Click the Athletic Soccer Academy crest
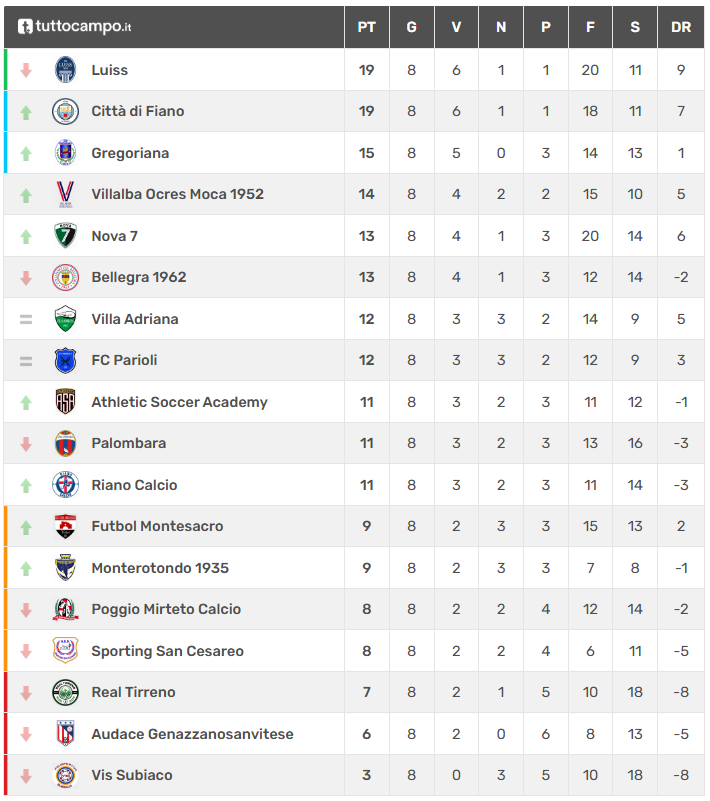 coord(65,402)
